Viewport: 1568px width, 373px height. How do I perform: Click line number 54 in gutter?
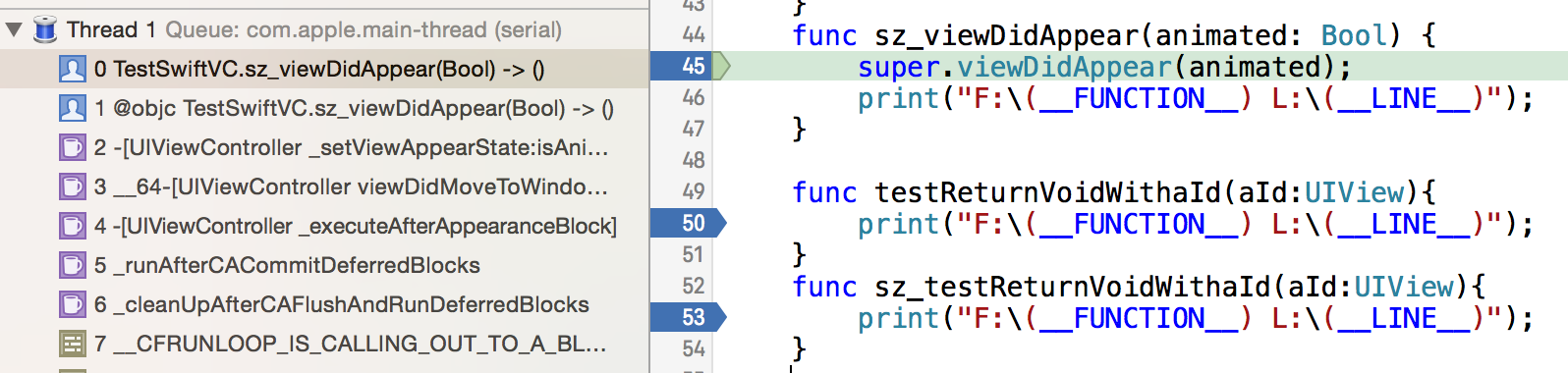coord(694,348)
